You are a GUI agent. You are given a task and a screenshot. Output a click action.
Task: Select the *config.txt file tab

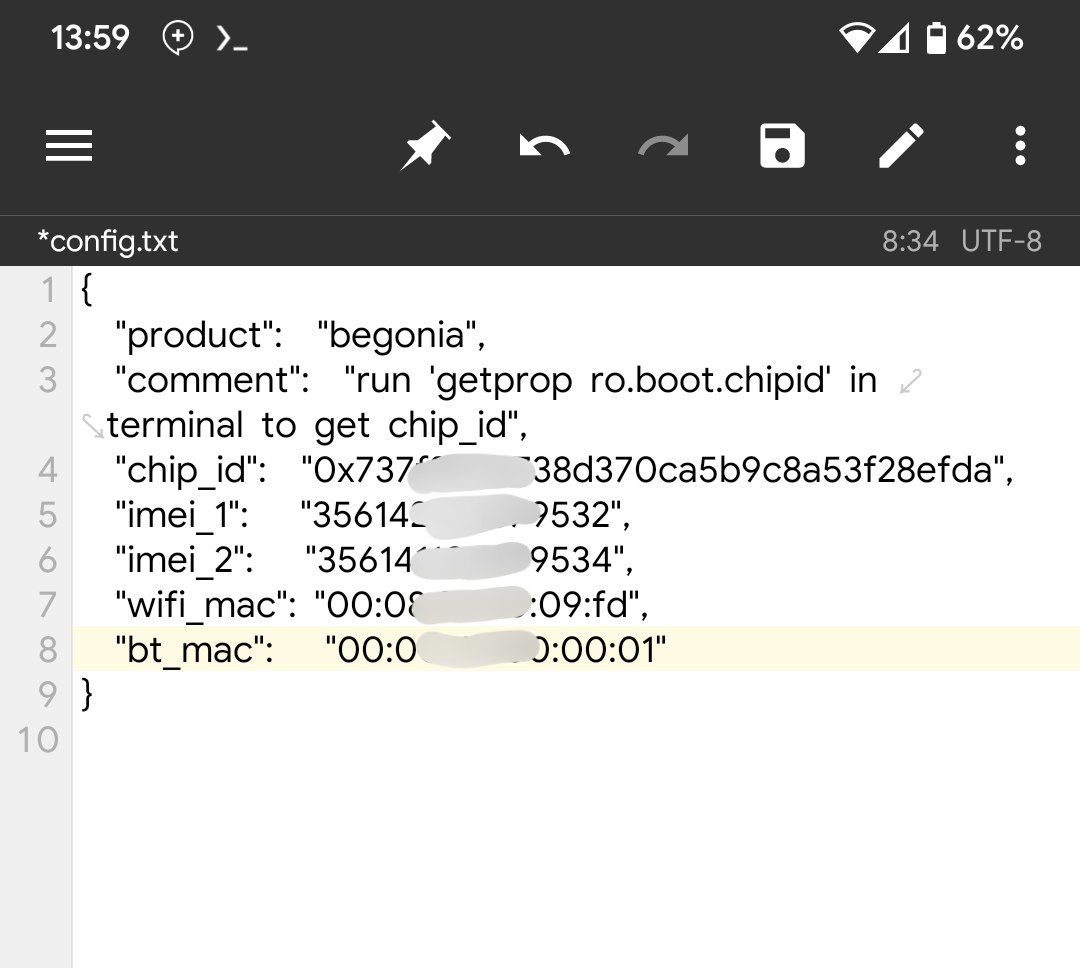pyautogui.click(x=108, y=241)
